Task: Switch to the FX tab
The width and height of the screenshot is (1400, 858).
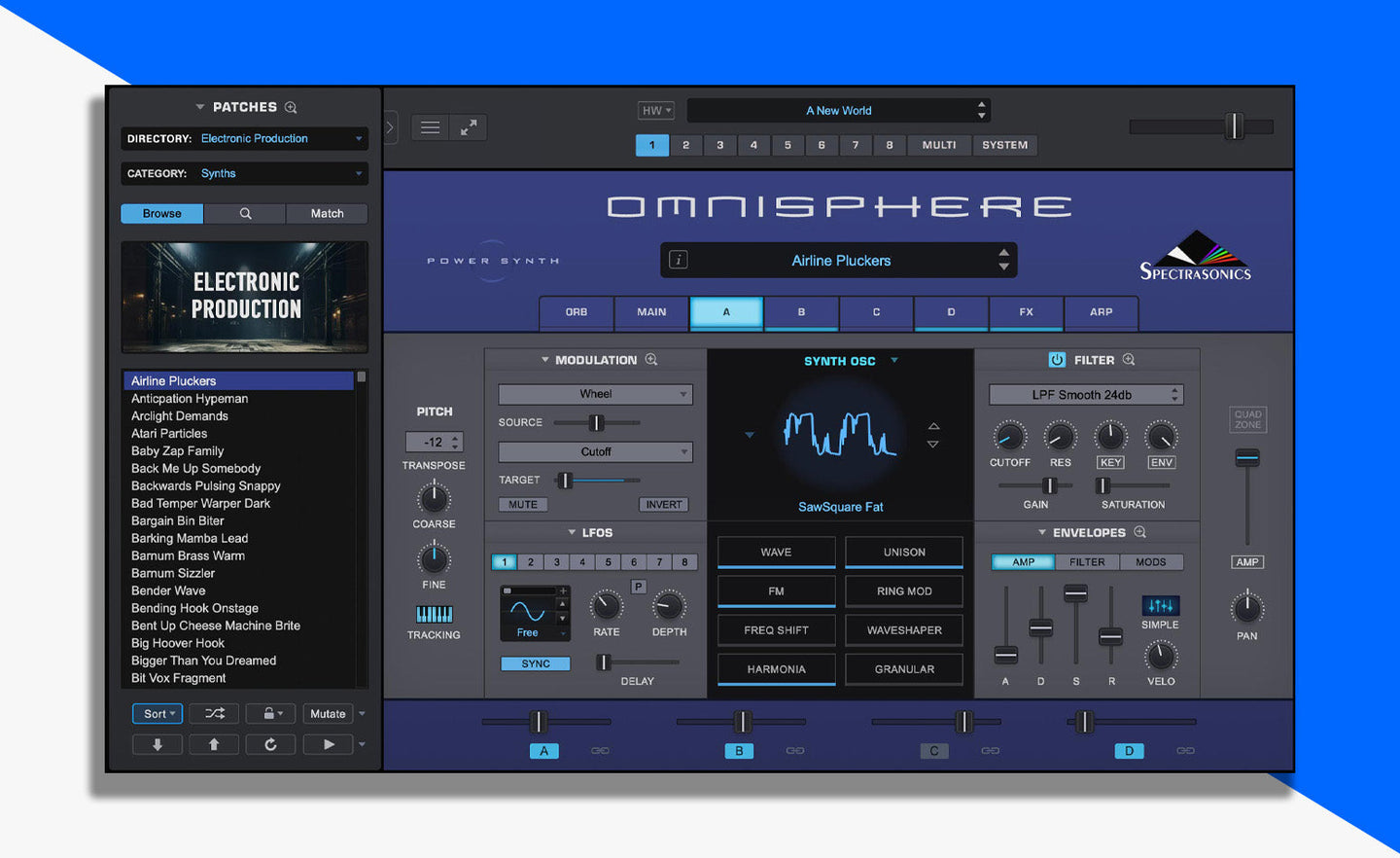Action: [x=1026, y=312]
